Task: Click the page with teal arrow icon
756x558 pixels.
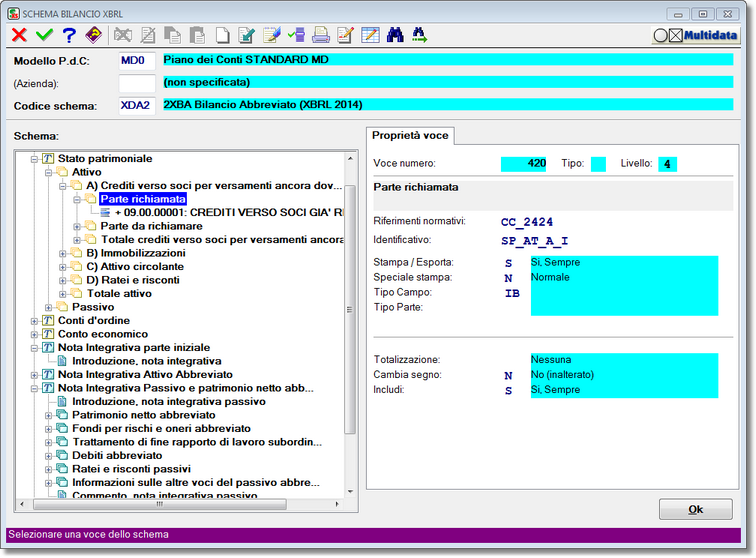Action: tap(247, 35)
